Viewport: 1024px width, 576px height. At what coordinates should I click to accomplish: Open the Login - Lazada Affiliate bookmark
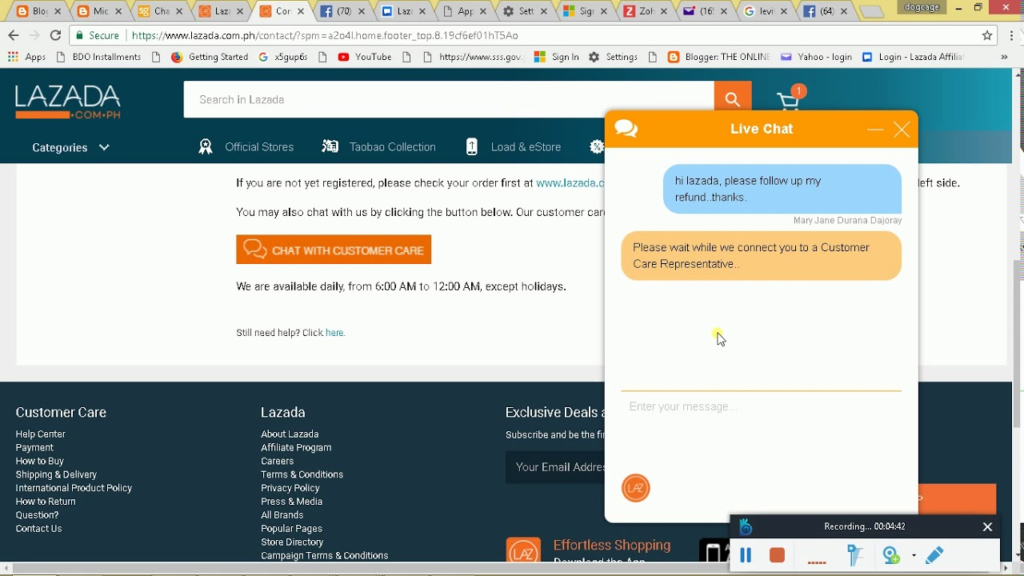coord(913,57)
